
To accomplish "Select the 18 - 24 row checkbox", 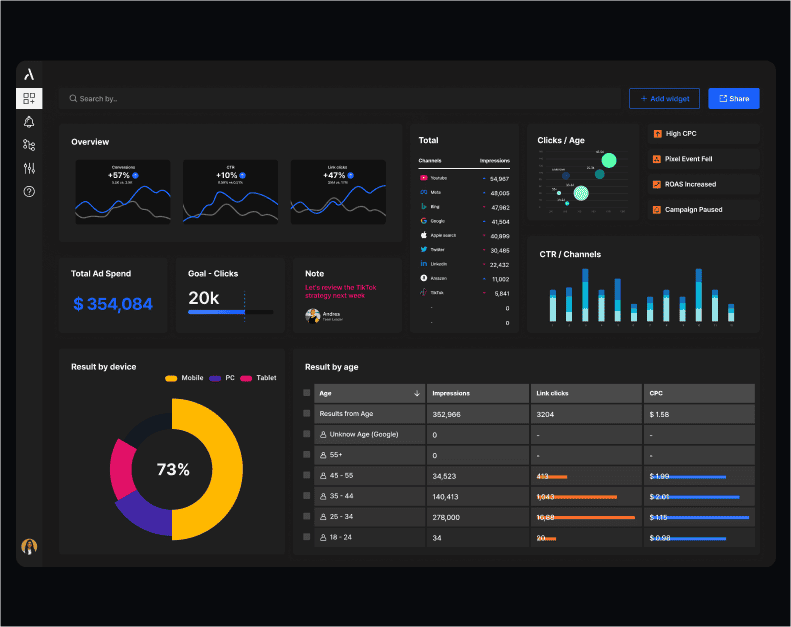I will (x=307, y=538).
